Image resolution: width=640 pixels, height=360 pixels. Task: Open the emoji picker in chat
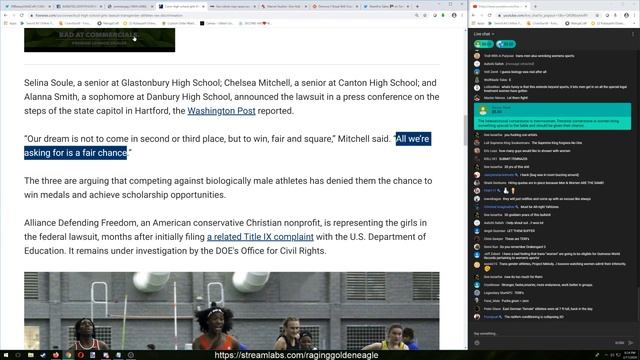pos(477,343)
